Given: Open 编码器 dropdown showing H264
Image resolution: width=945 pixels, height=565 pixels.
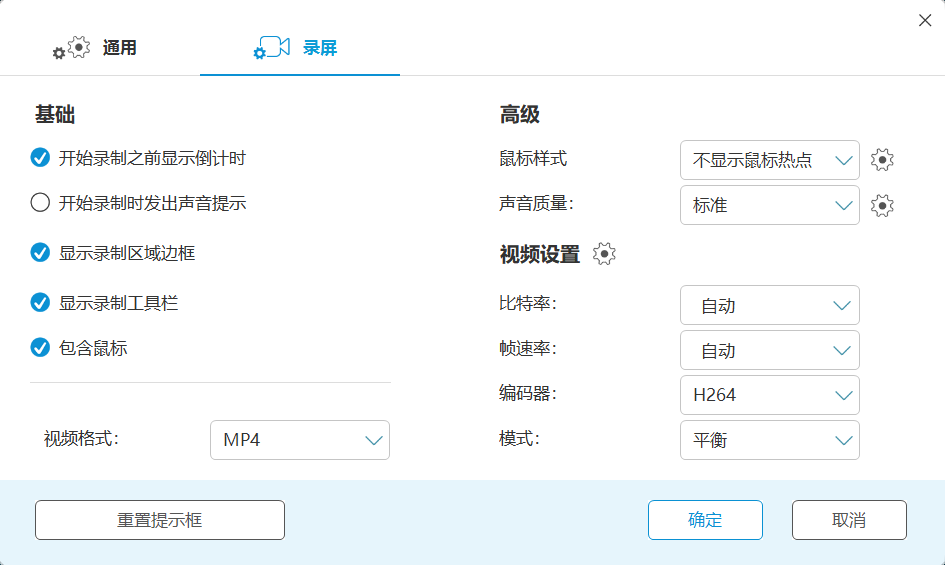Looking at the screenshot, I should [770, 395].
